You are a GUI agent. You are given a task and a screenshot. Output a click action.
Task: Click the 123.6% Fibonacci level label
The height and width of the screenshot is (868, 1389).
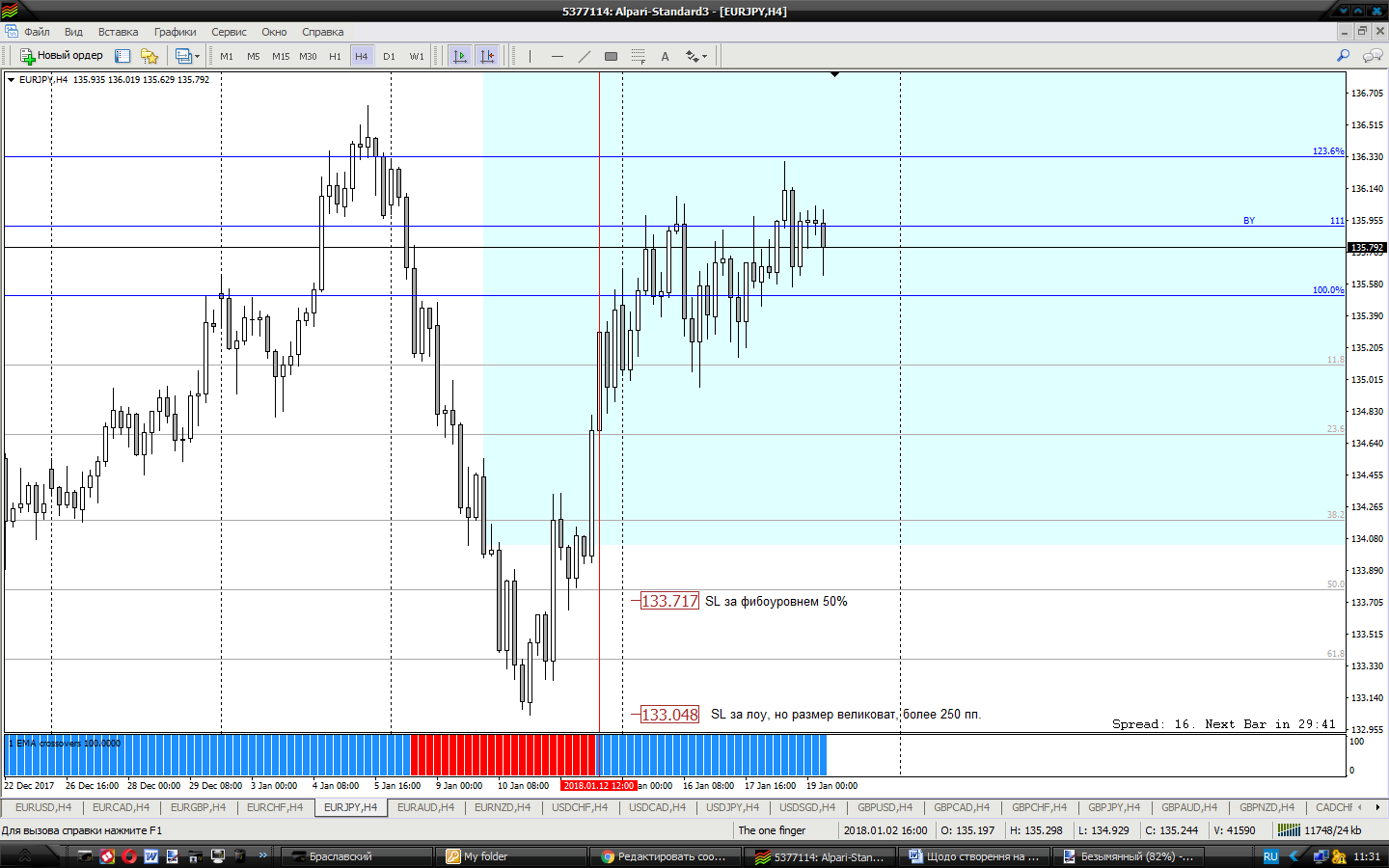[1327, 151]
